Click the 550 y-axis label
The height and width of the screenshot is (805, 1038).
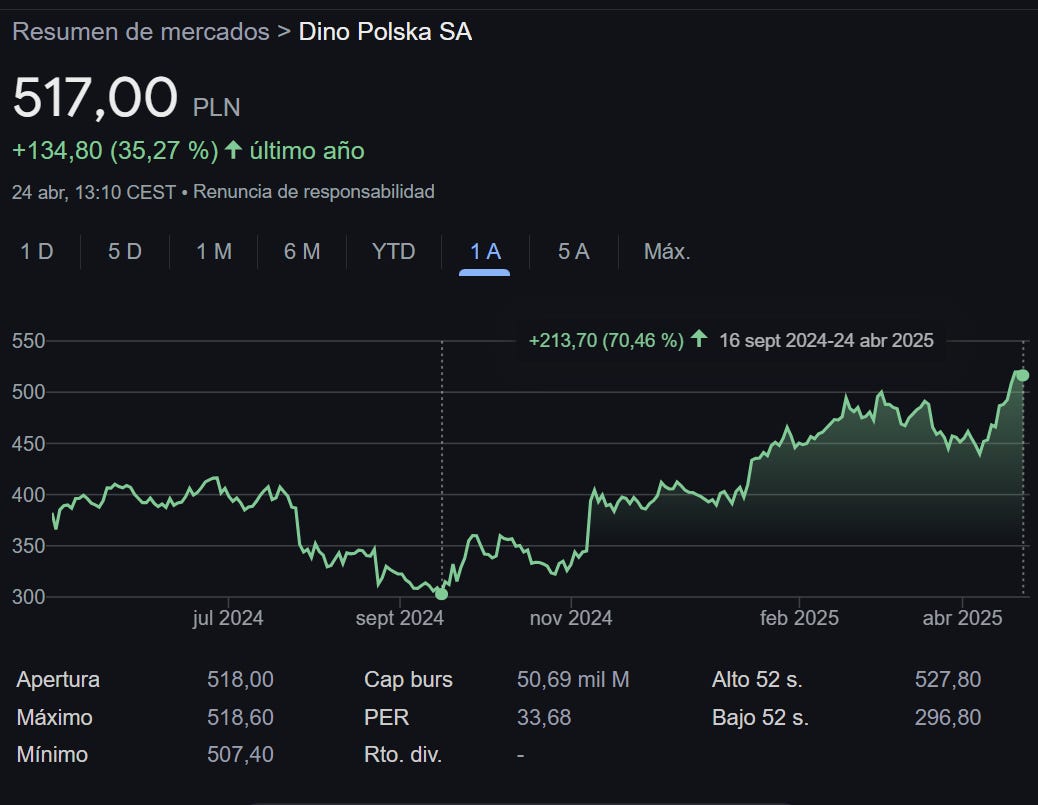click(28, 341)
